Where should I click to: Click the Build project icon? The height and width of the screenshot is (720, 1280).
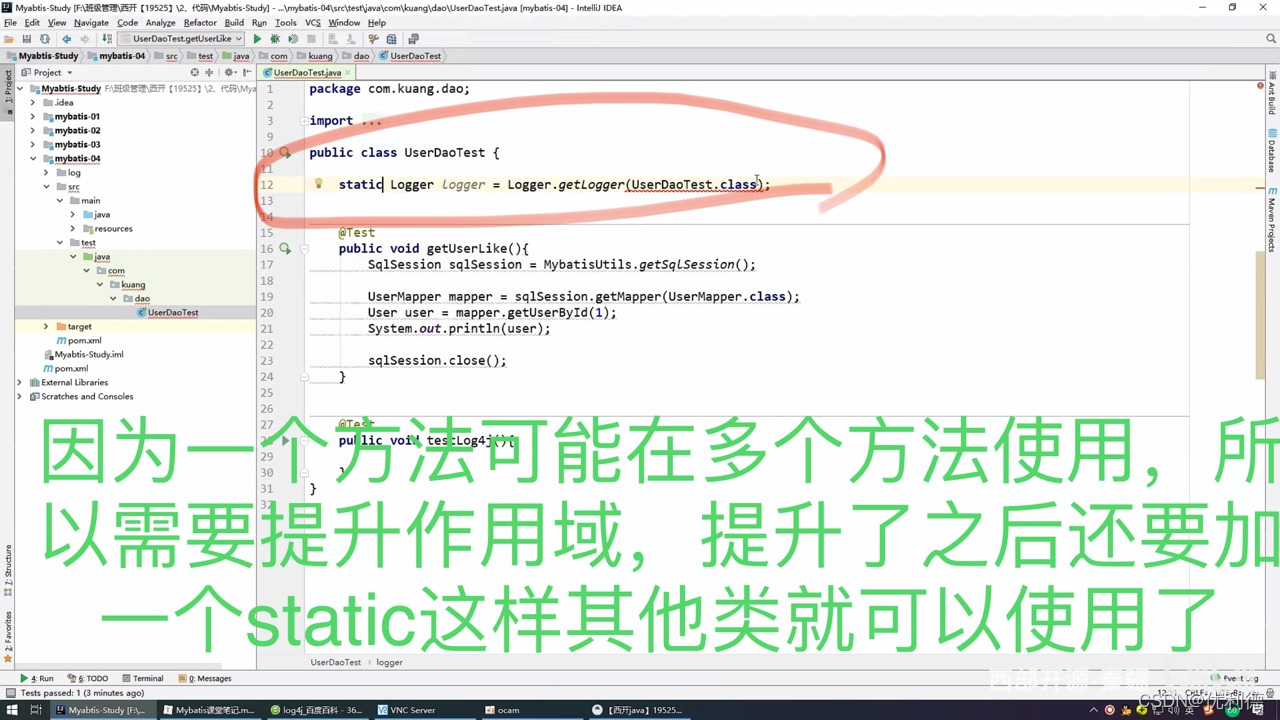point(105,39)
